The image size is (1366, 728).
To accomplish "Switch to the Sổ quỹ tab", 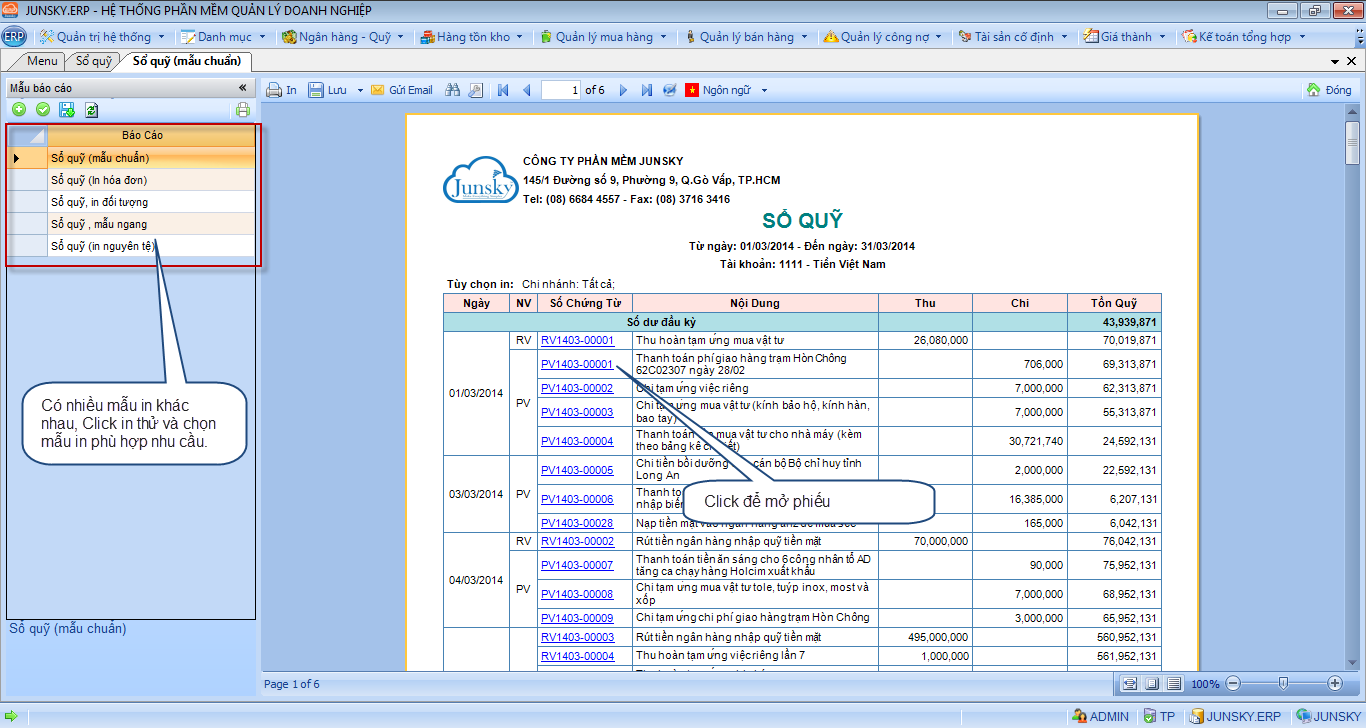I will tap(94, 61).
